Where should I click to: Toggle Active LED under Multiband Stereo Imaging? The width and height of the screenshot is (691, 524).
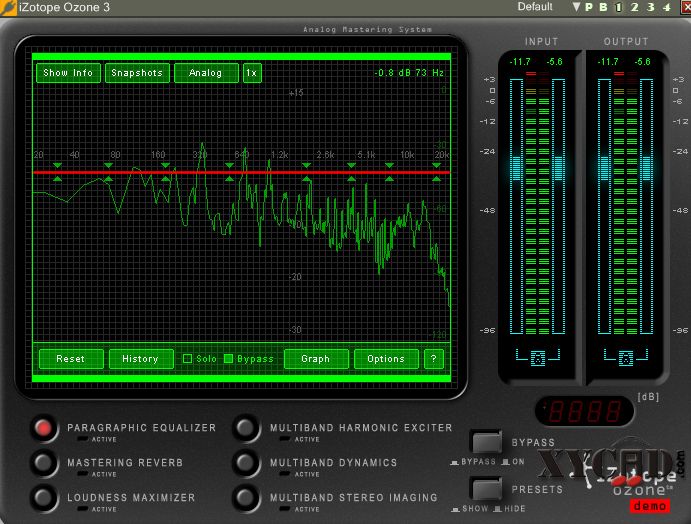pos(285,509)
